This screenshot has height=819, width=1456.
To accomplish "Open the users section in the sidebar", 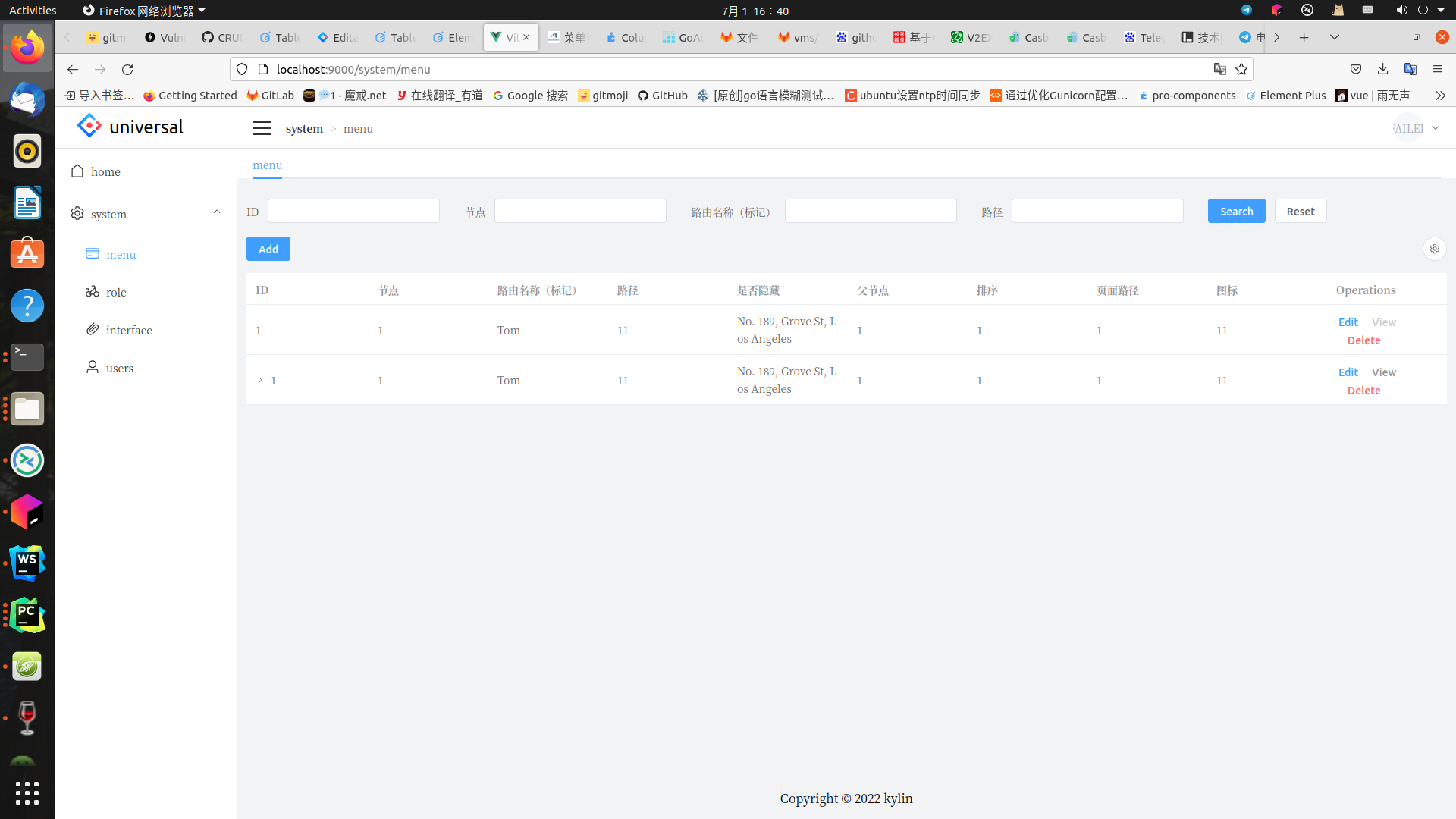I will click(x=118, y=368).
